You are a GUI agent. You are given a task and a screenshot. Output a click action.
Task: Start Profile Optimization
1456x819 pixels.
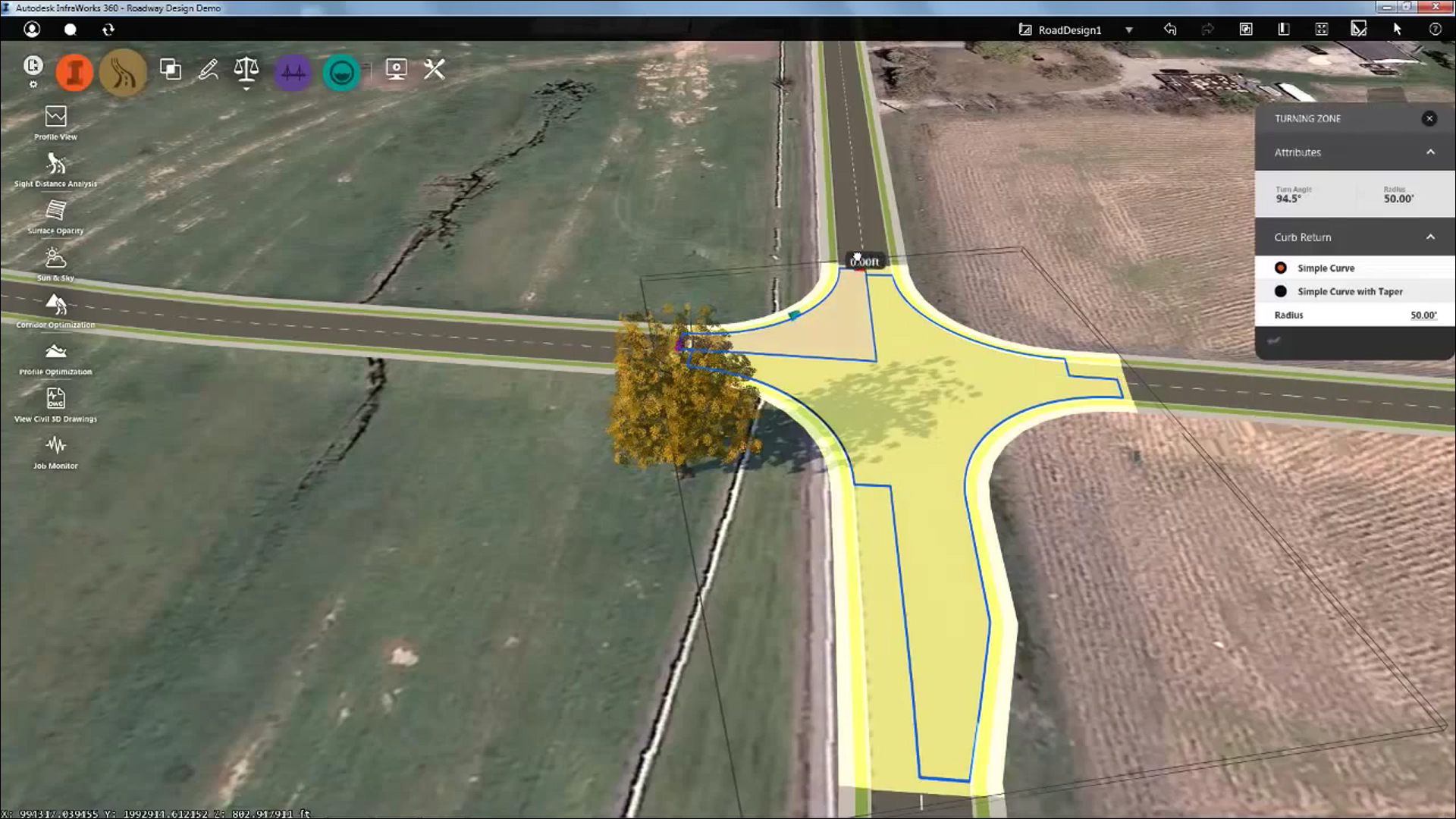[55, 358]
